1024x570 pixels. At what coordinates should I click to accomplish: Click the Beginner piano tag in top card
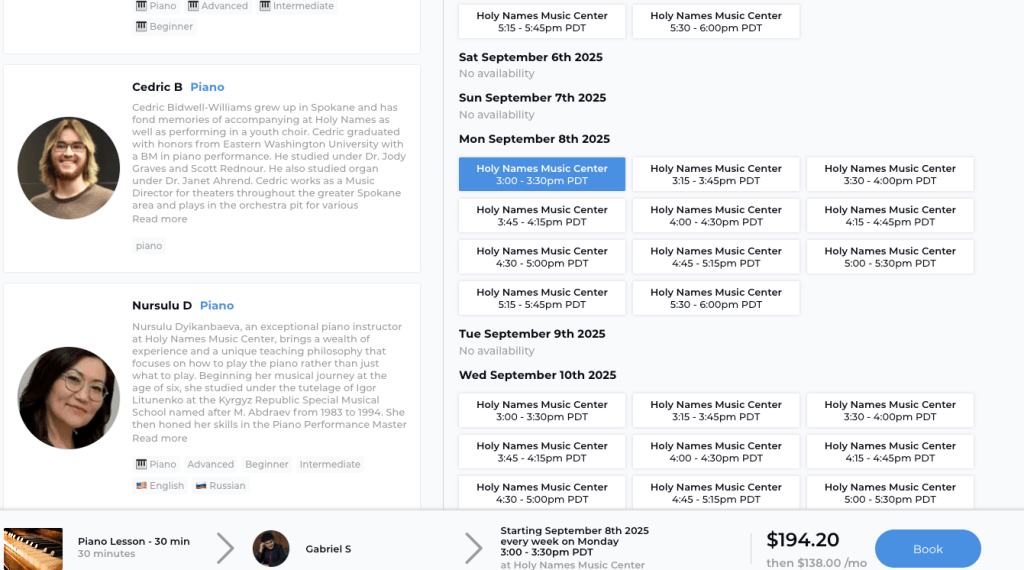tap(164, 27)
